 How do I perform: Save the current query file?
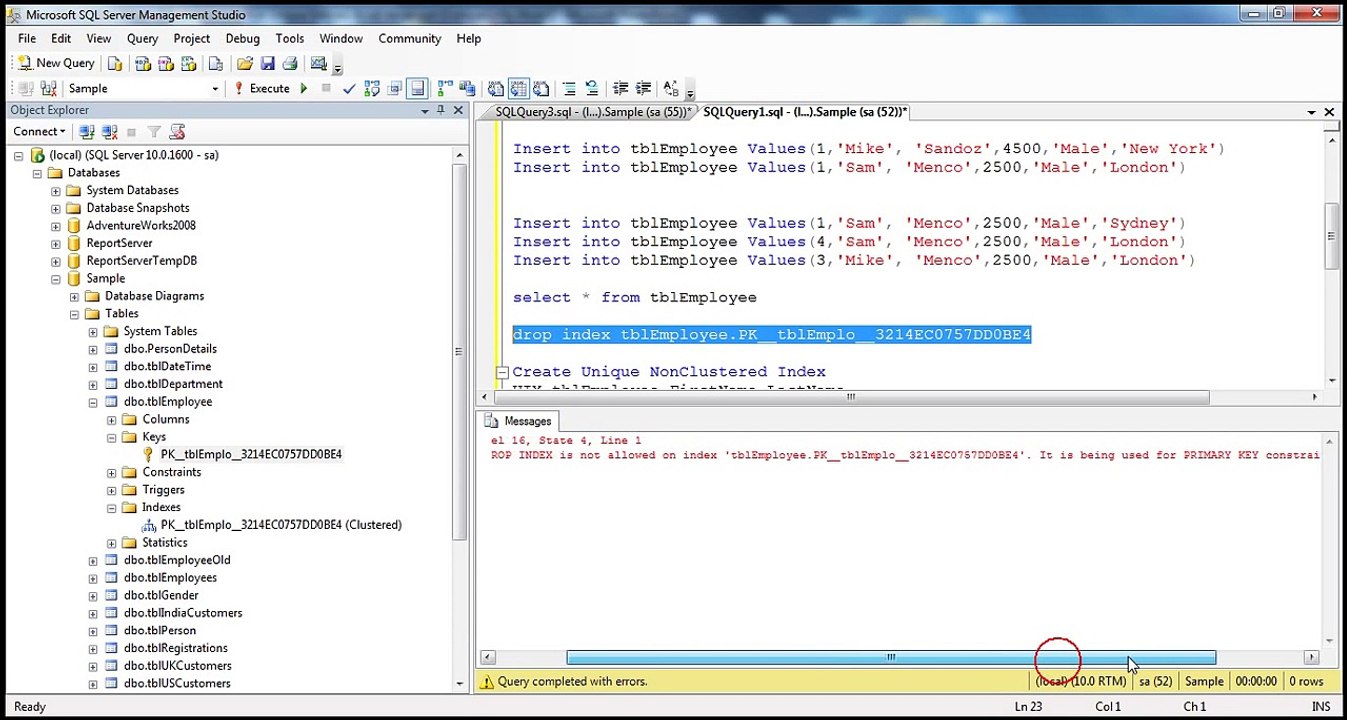click(x=267, y=63)
